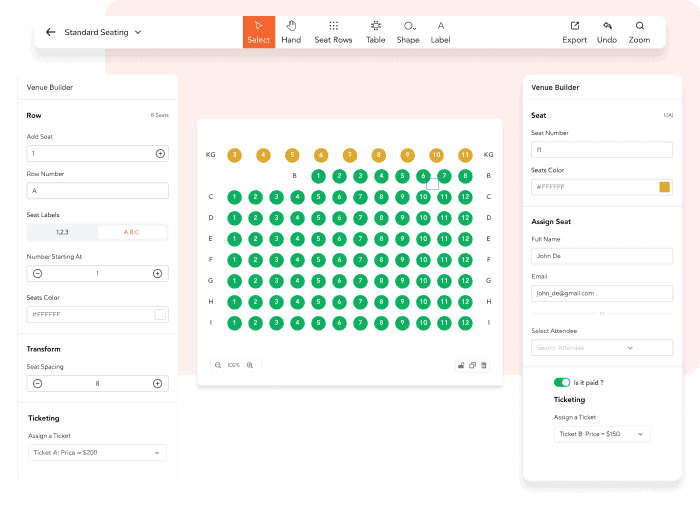This screenshot has width=700, height=512.
Task: Activate the Select tool tab
Action: (x=258, y=32)
